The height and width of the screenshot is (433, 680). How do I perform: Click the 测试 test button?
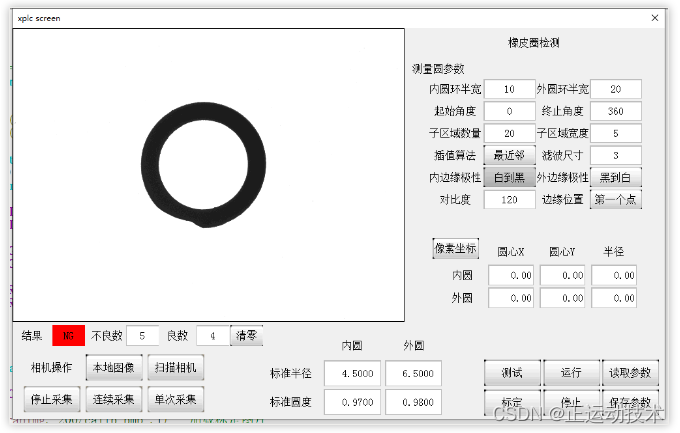(x=512, y=373)
